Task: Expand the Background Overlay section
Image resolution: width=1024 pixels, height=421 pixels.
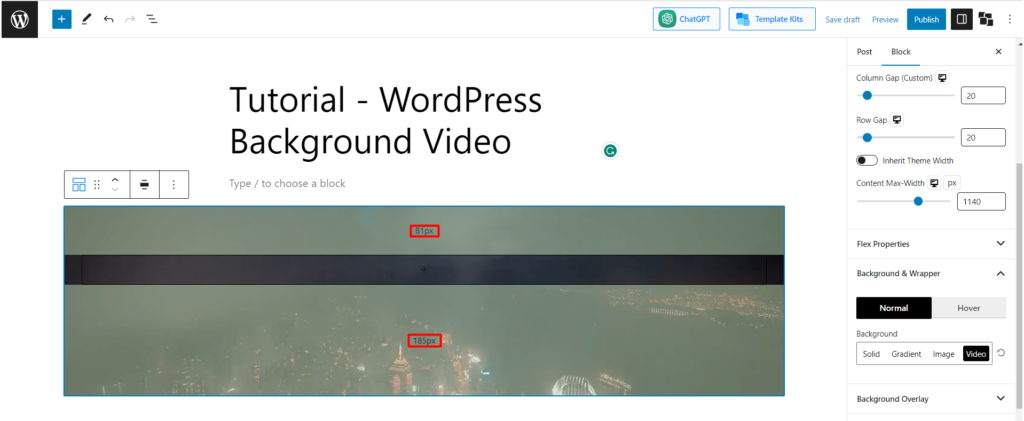Action: point(931,399)
